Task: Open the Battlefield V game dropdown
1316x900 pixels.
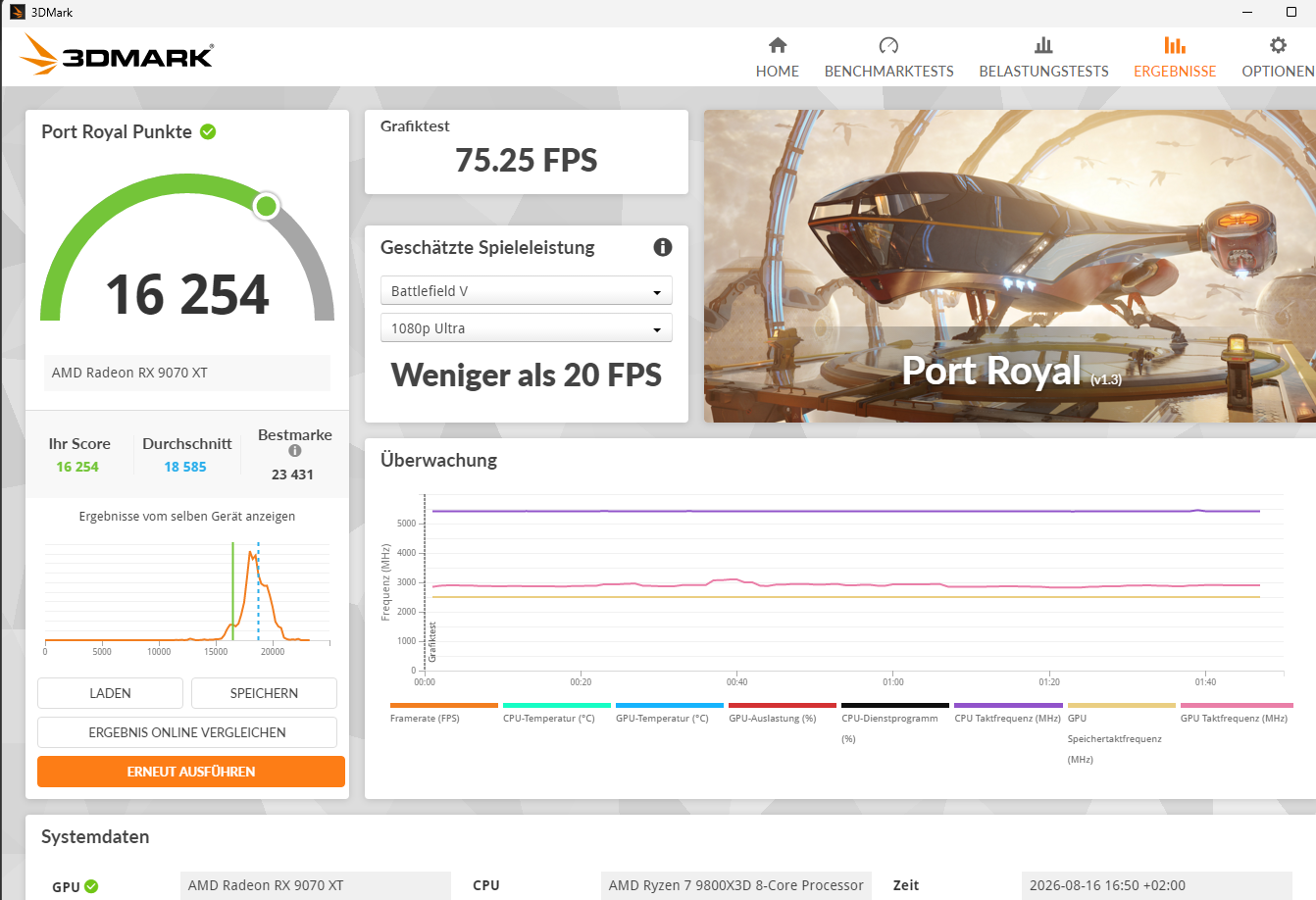Action: 527,291
